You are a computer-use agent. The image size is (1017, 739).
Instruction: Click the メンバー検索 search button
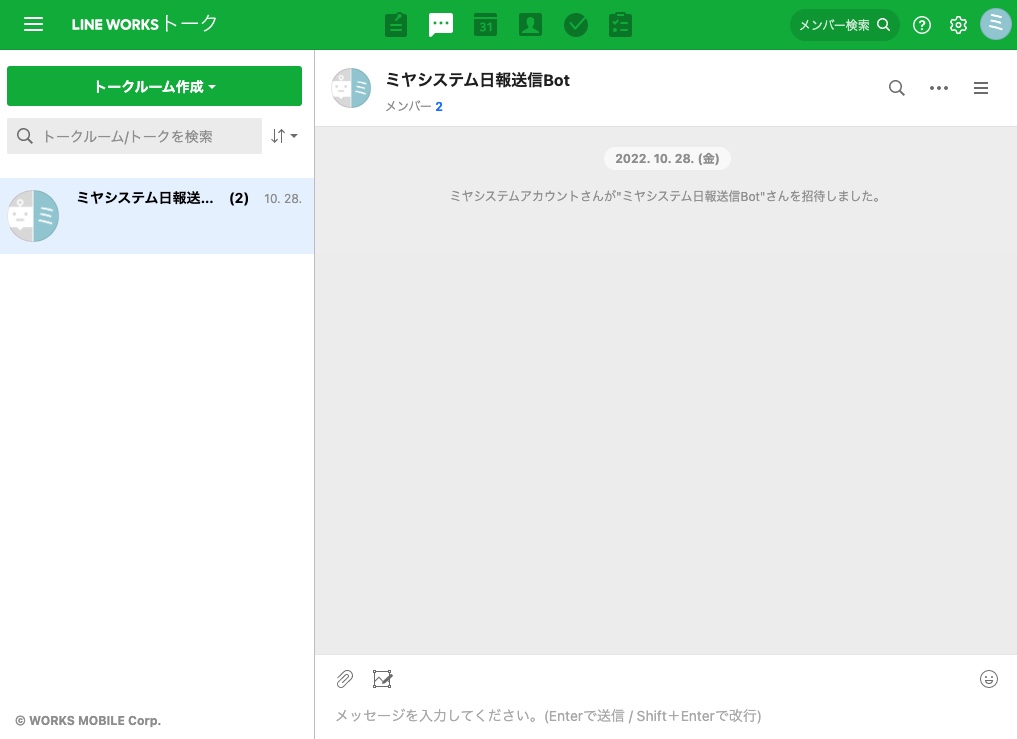[x=844, y=25]
